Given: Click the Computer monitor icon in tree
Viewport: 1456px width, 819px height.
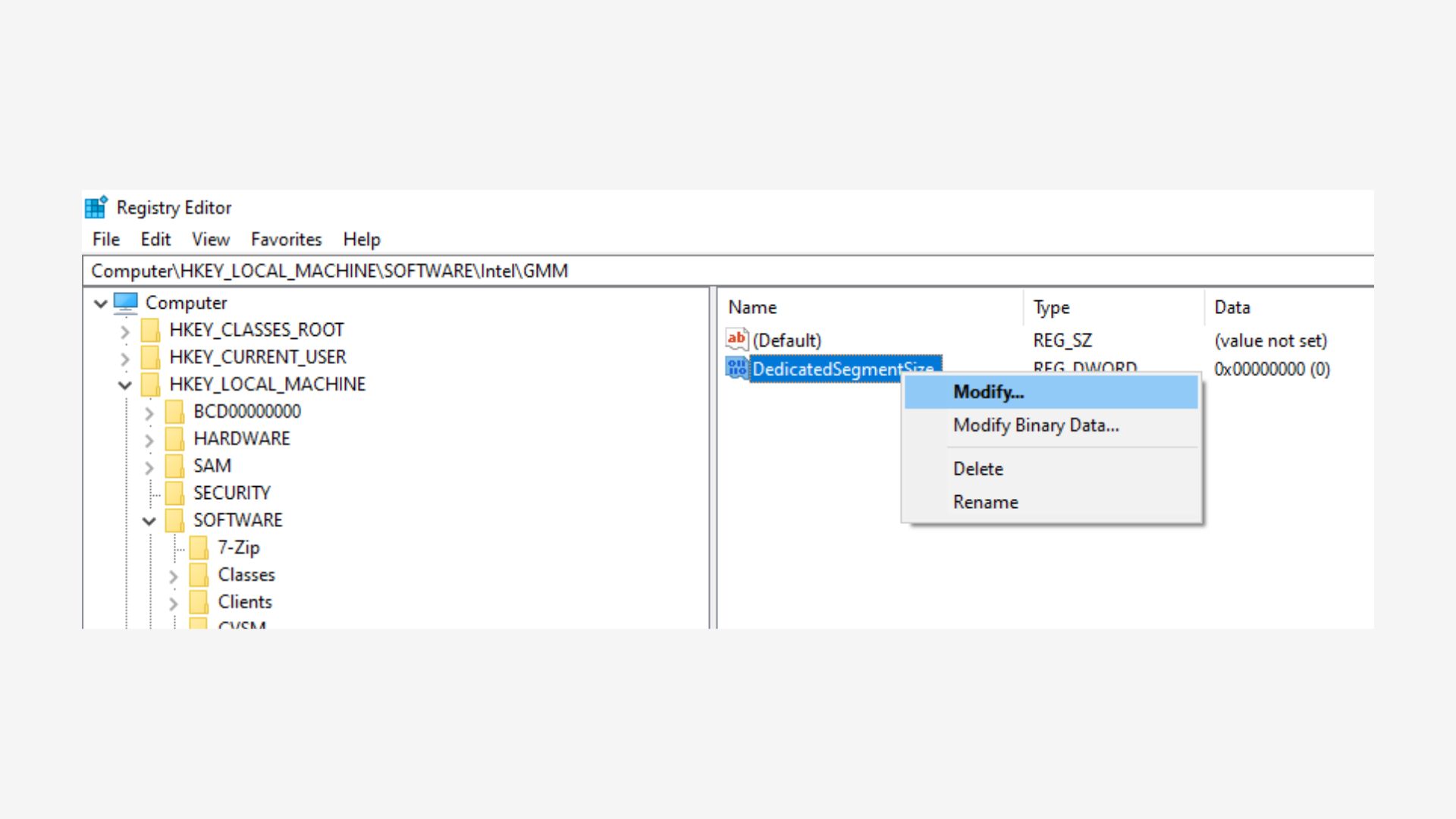Looking at the screenshot, I should 126,303.
